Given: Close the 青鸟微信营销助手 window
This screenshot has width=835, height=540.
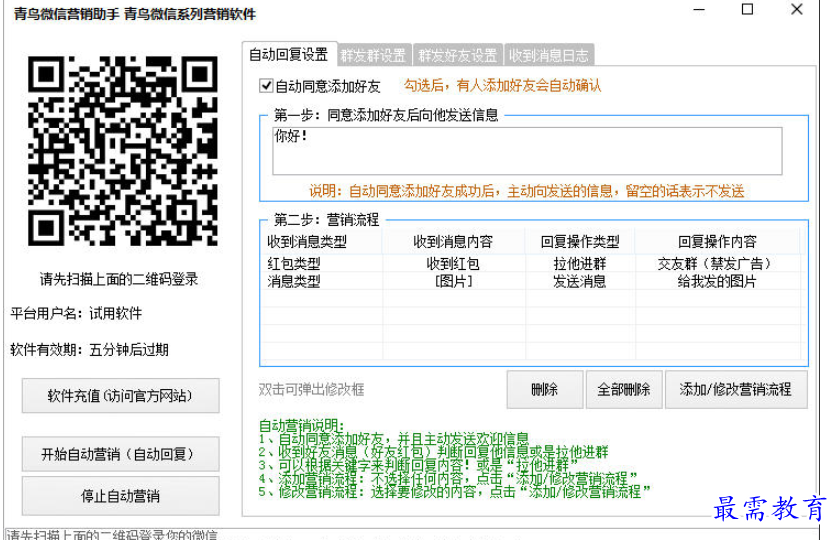Looking at the screenshot, I should (797, 10).
